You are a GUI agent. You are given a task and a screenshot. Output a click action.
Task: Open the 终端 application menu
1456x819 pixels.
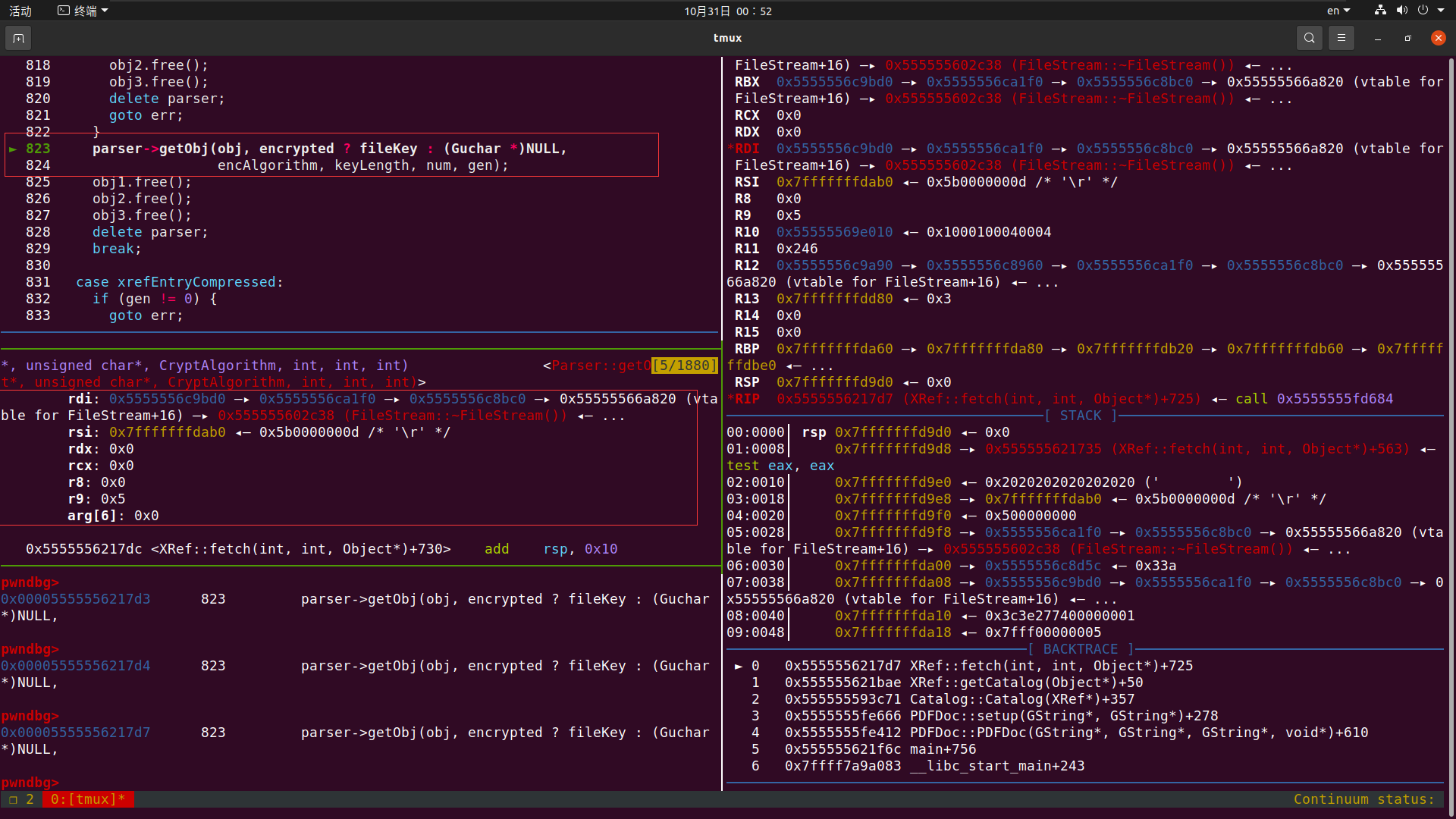pos(83,11)
